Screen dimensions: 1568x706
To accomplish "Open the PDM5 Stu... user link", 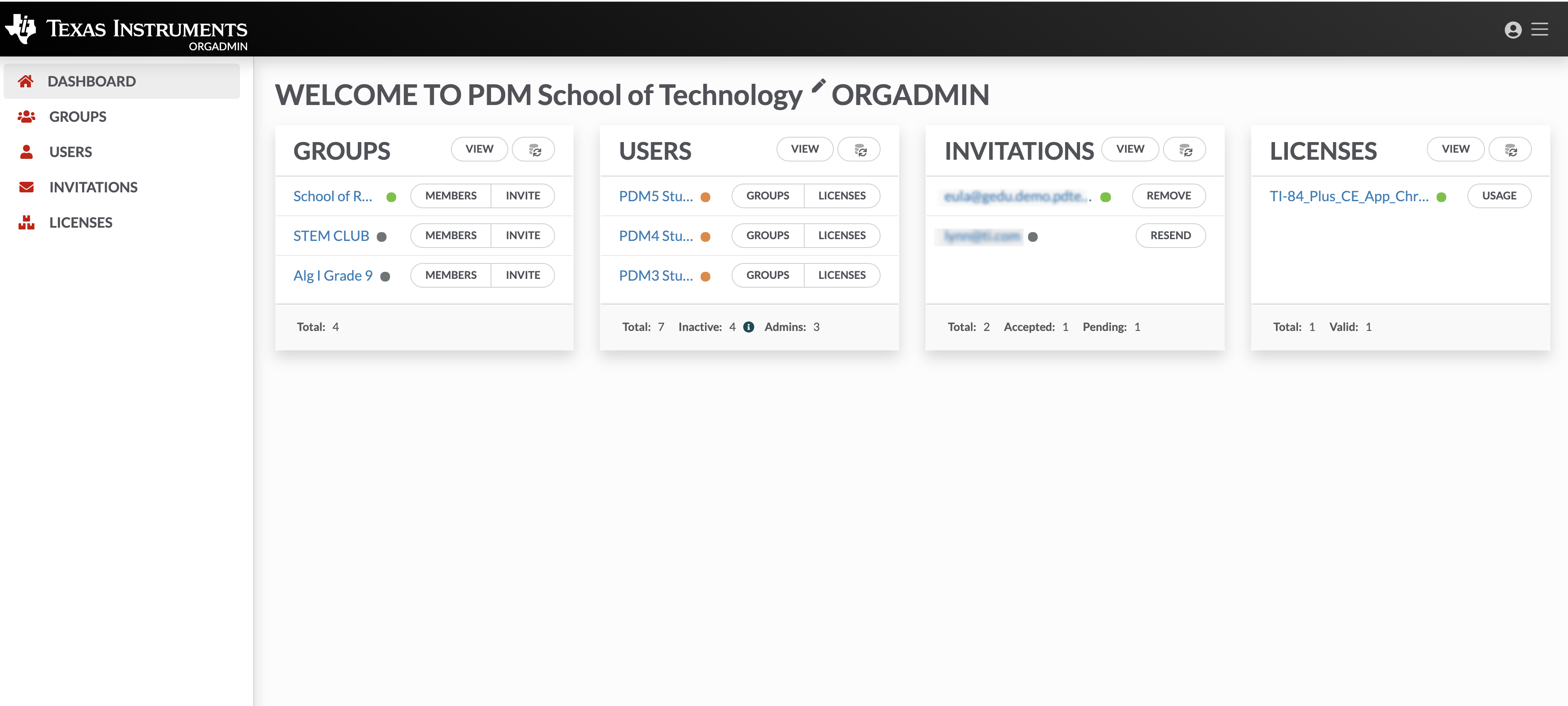I will coord(655,196).
